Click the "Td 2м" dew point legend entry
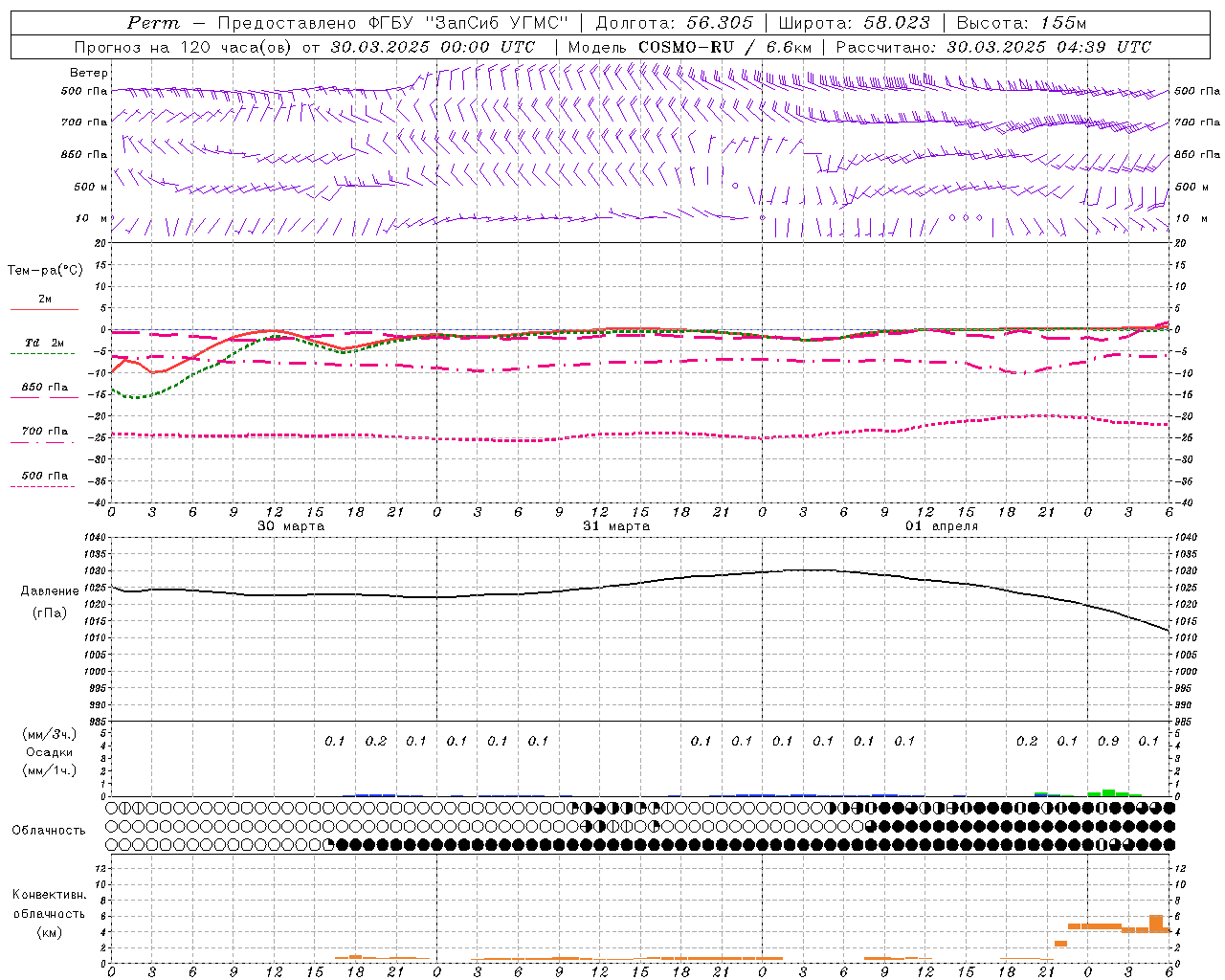Viewport: 1225px width, 980px height. pyautogui.click(x=45, y=343)
